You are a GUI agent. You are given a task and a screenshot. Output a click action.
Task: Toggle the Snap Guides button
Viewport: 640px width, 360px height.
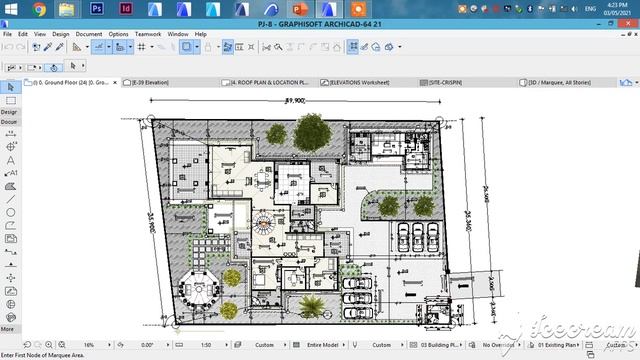[x=120, y=47]
